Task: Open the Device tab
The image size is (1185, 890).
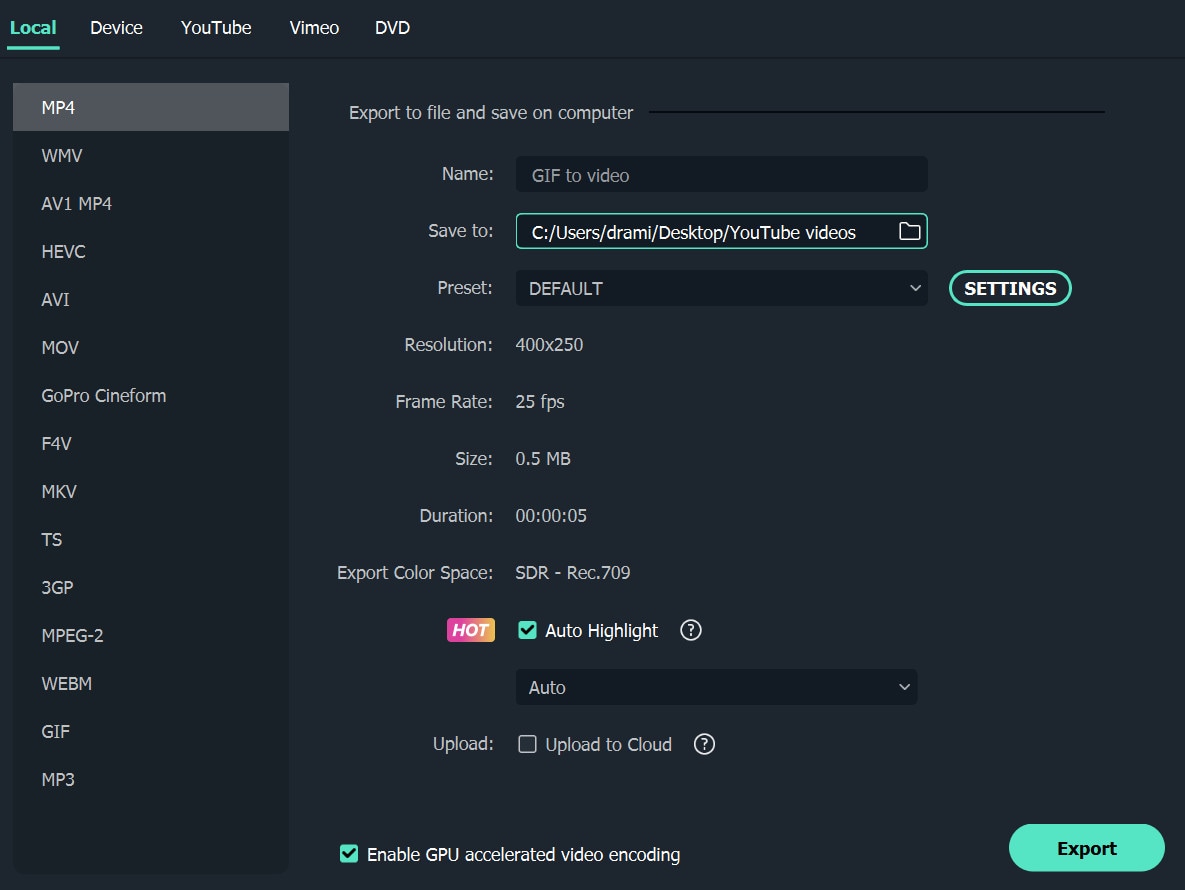Action: click(116, 28)
